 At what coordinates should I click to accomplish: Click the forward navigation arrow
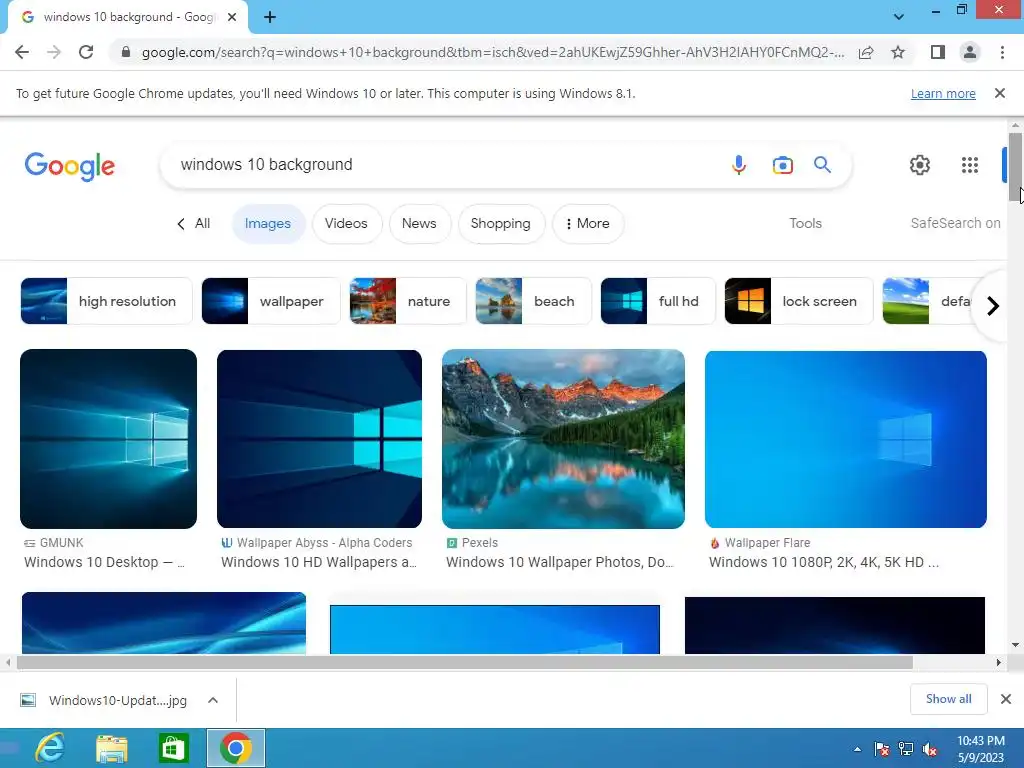[54, 52]
